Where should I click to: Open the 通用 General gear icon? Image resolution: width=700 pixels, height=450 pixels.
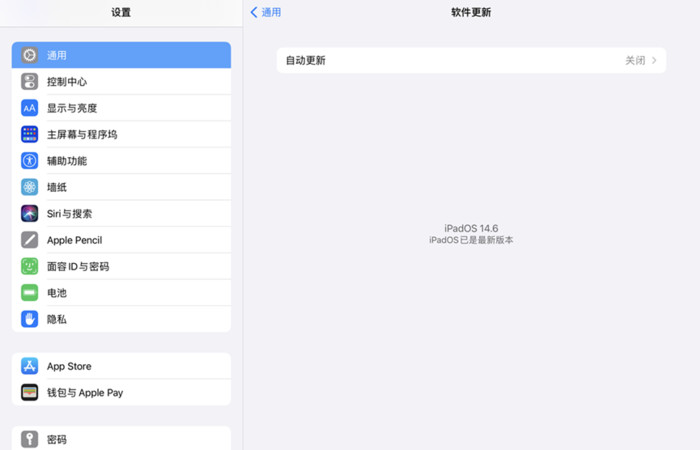(29, 55)
